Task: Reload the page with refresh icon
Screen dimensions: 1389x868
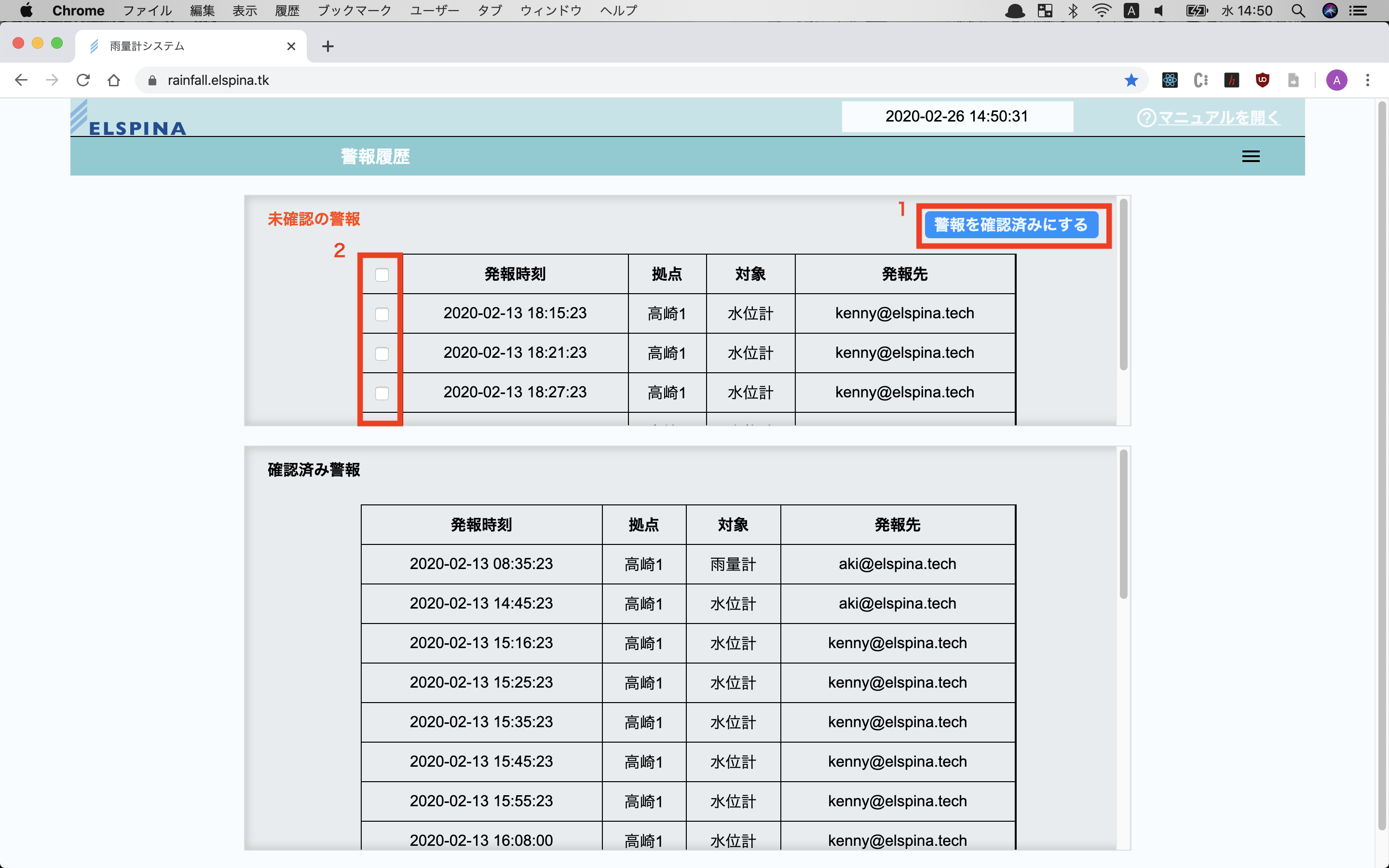Action: pos(83,81)
